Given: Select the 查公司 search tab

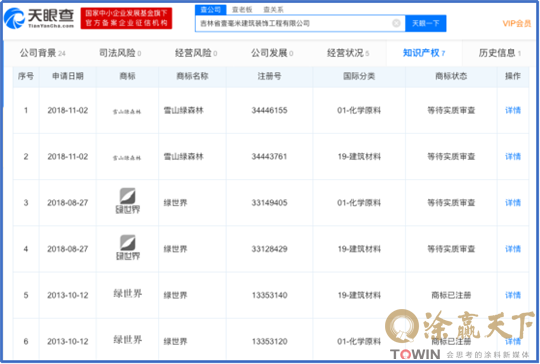Looking at the screenshot, I should 210,9.
